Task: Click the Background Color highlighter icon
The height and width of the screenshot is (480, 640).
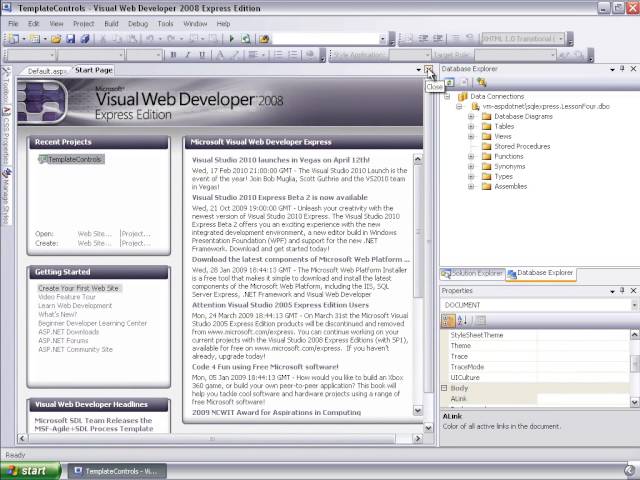Action: coord(236,55)
